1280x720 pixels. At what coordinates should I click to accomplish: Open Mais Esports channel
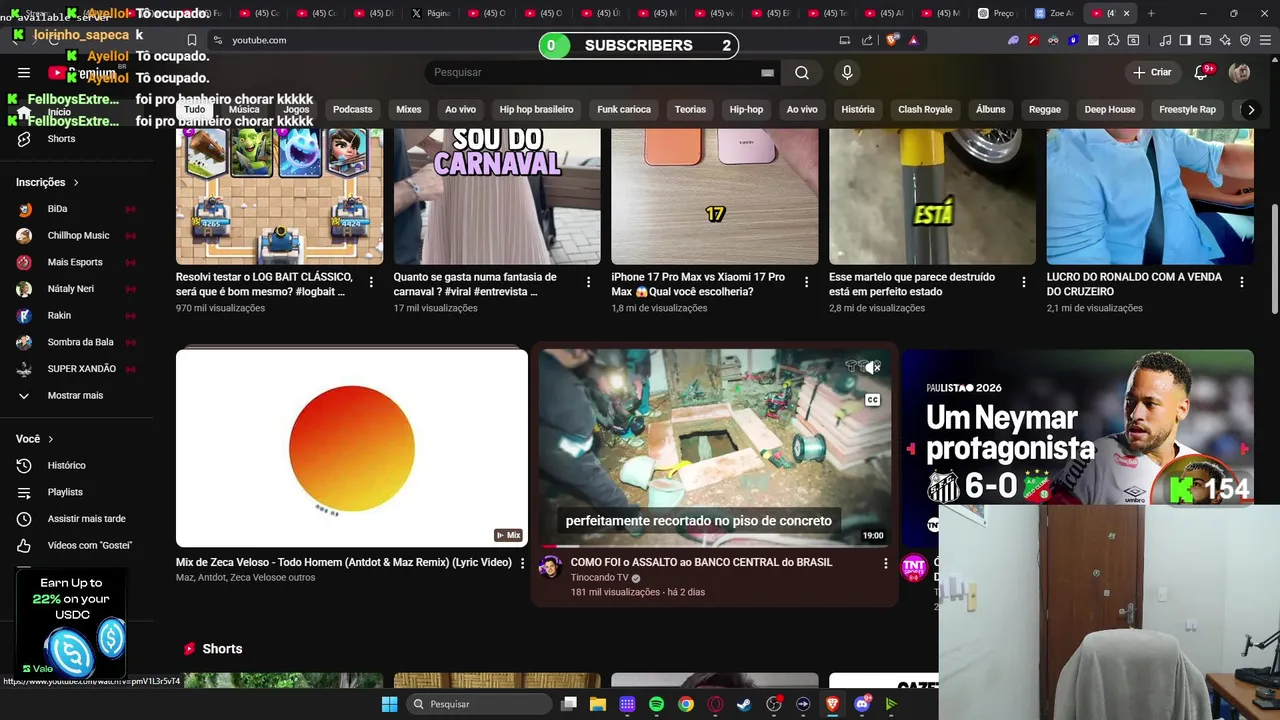[x=77, y=262]
